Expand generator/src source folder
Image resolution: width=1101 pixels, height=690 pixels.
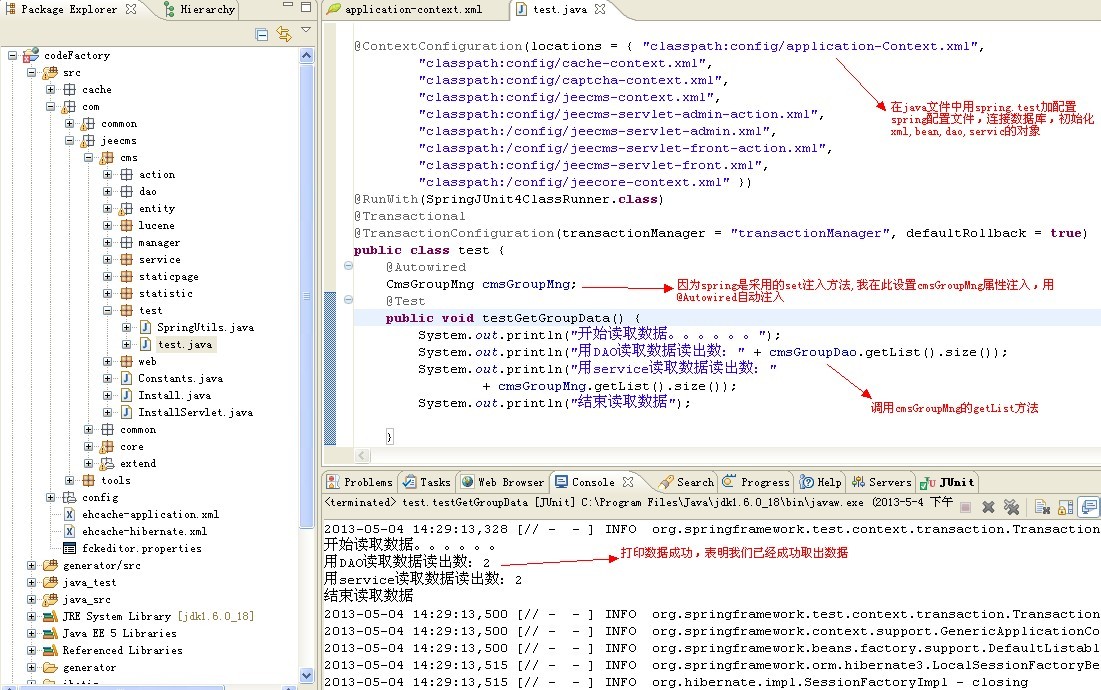point(32,566)
